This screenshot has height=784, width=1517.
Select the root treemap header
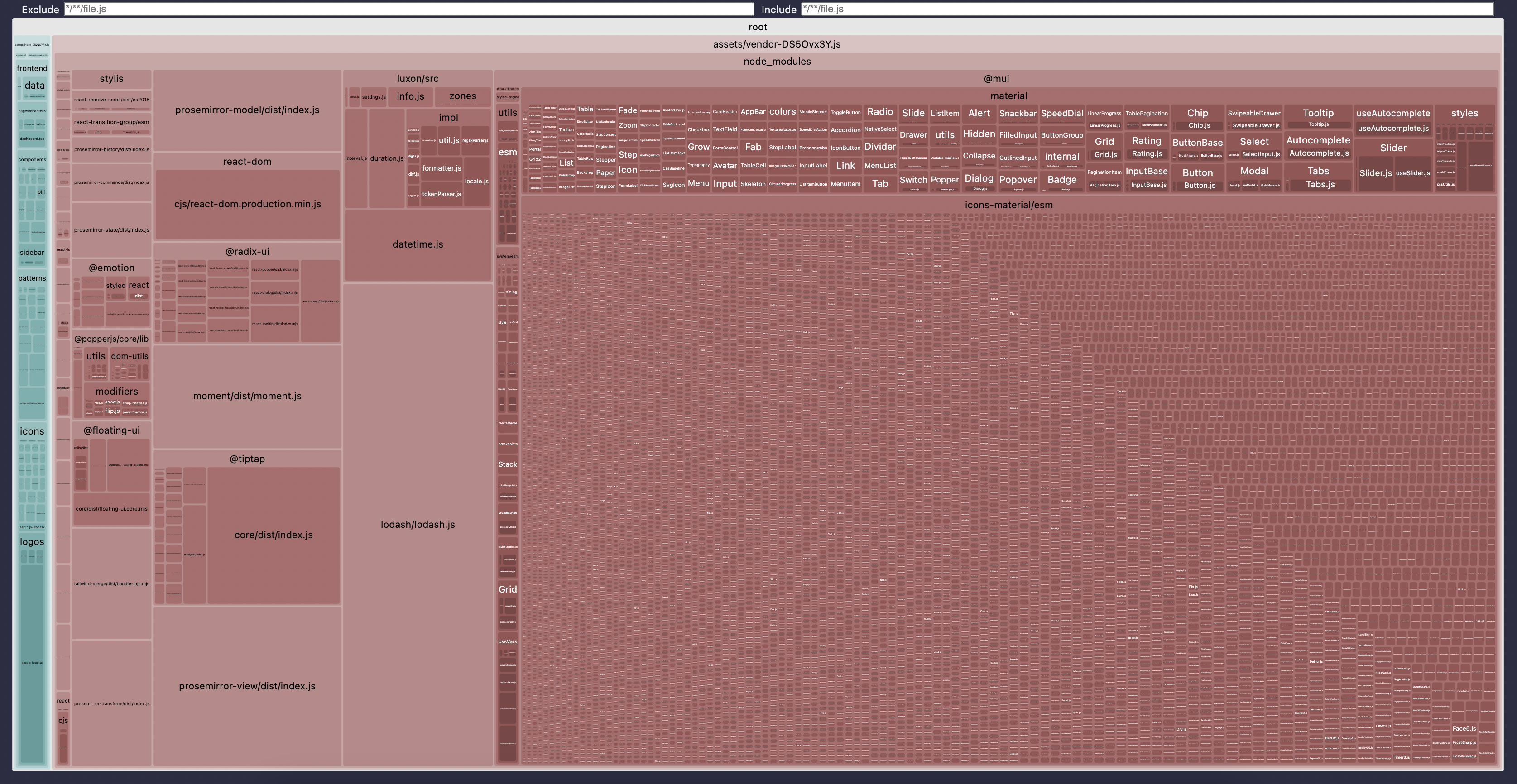(x=757, y=27)
